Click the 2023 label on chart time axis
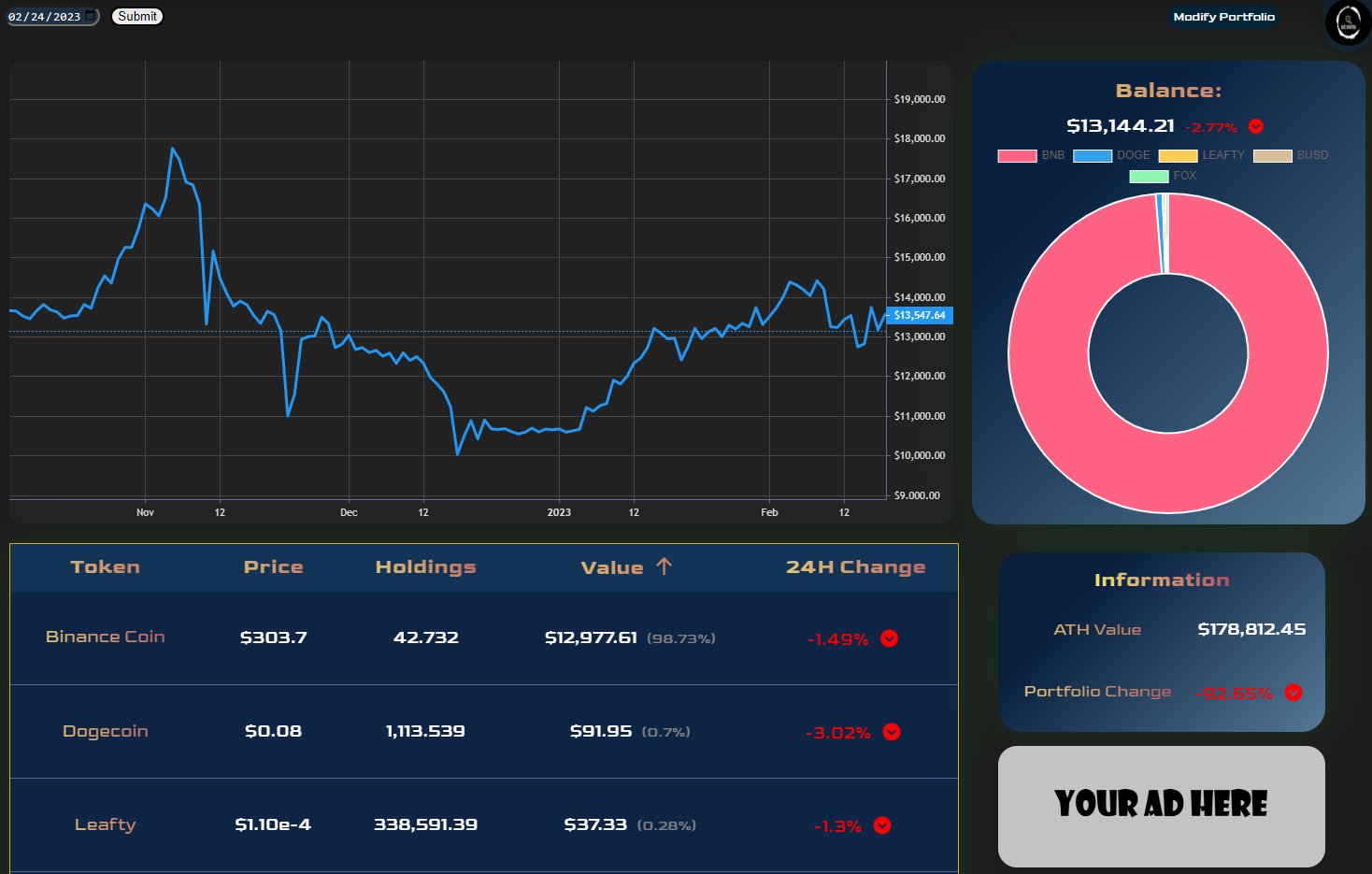The image size is (1372, 874). click(x=559, y=512)
